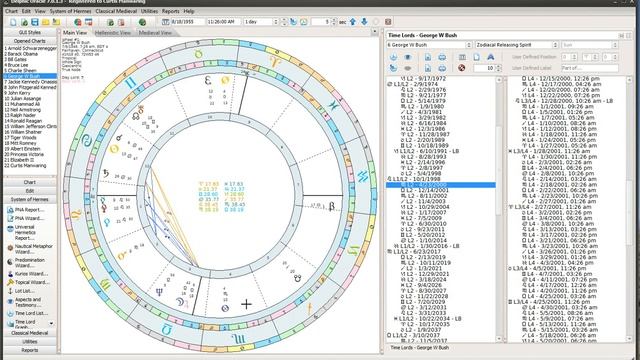Click the New chart icon in toolbar
The height and width of the screenshot is (360, 640).
(13, 22)
